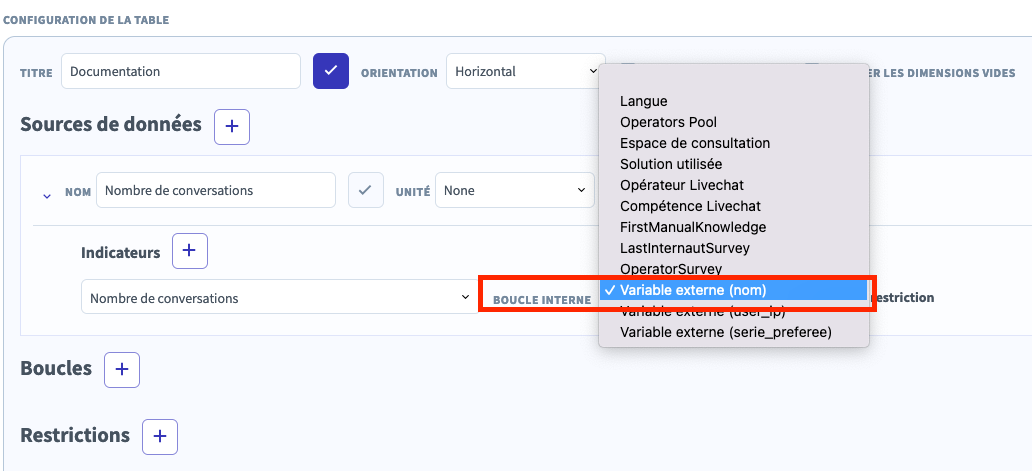Open the Unité dropdown set to None
This screenshot has height=471, width=1032.
pyautogui.click(x=514, y=190)
